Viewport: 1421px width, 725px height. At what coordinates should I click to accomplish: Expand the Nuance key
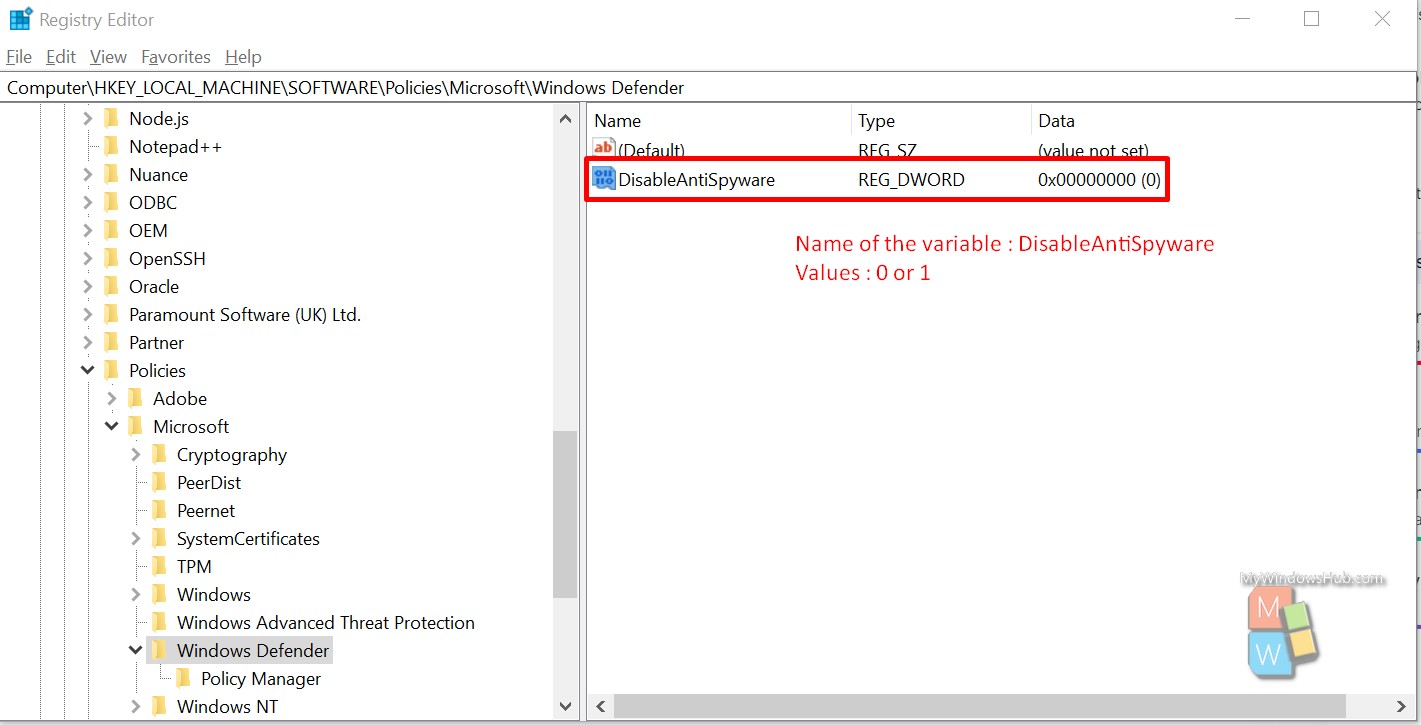[87, 174]
